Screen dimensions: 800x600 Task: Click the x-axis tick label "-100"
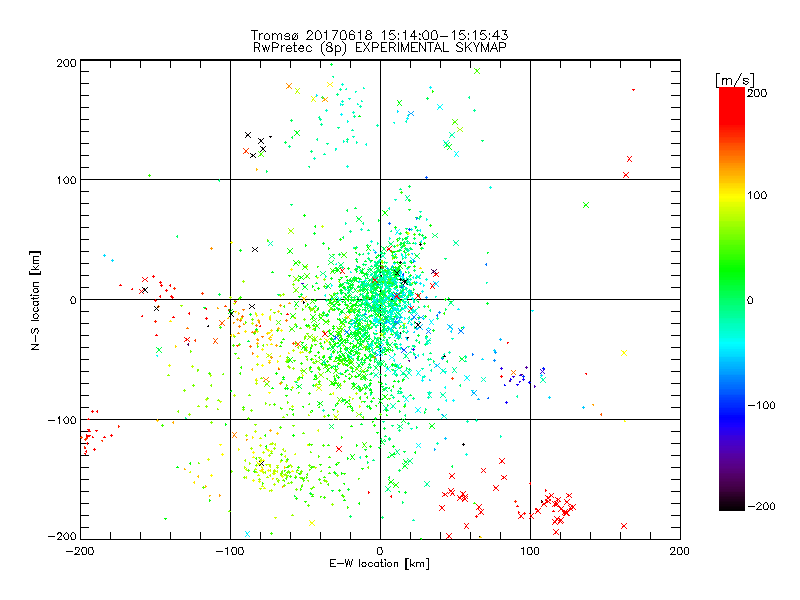click(230, 551)
